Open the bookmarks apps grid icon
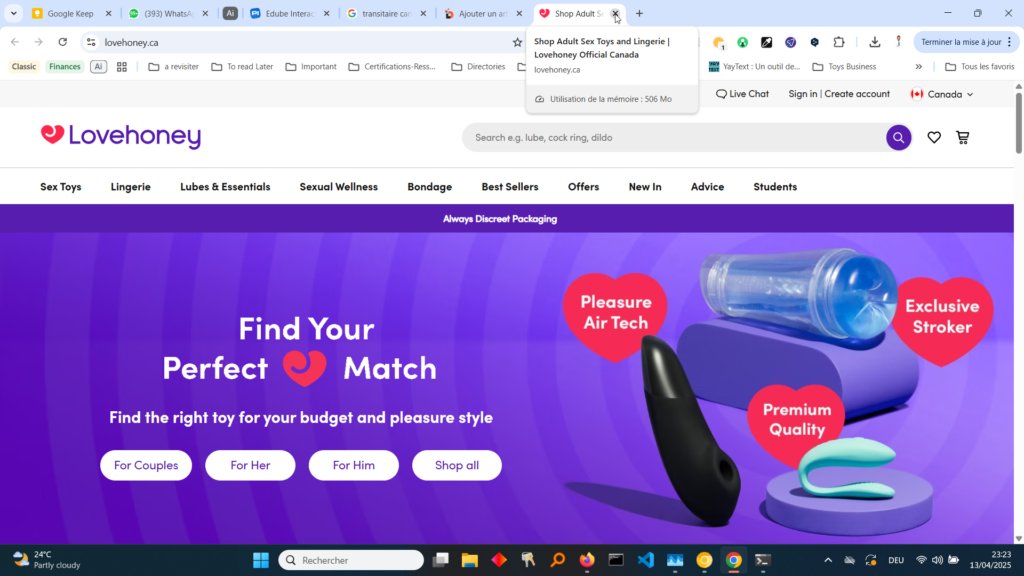This screenshot has width=1024, height=576. click(121, 67)
